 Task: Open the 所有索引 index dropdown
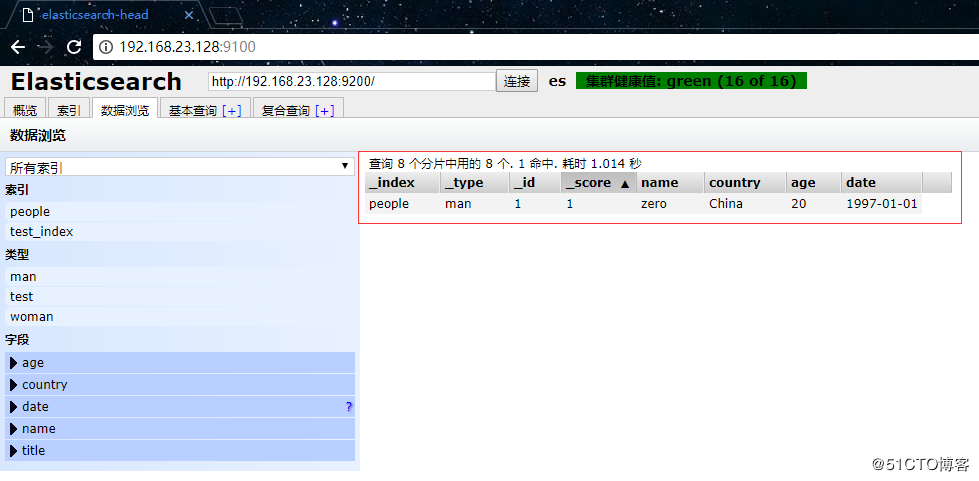(x=180, y=167)
